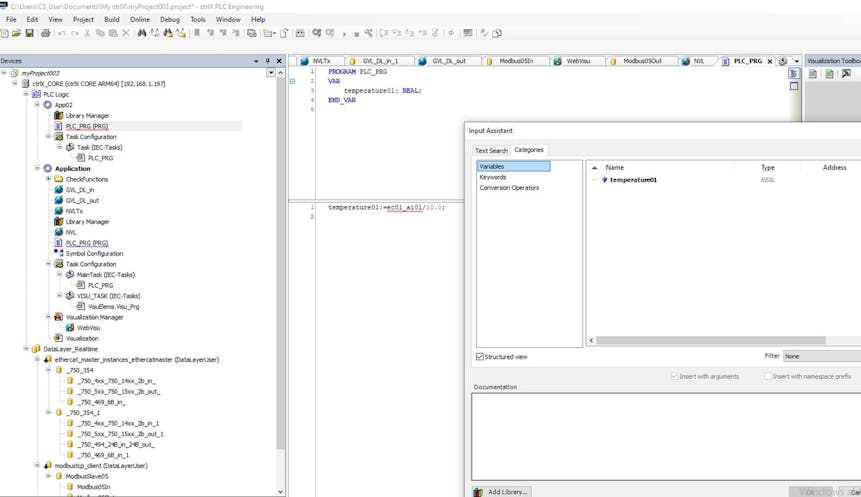Click the Find binoculars icon in toolbar
The image size is (861, 497).
point(142,33)
